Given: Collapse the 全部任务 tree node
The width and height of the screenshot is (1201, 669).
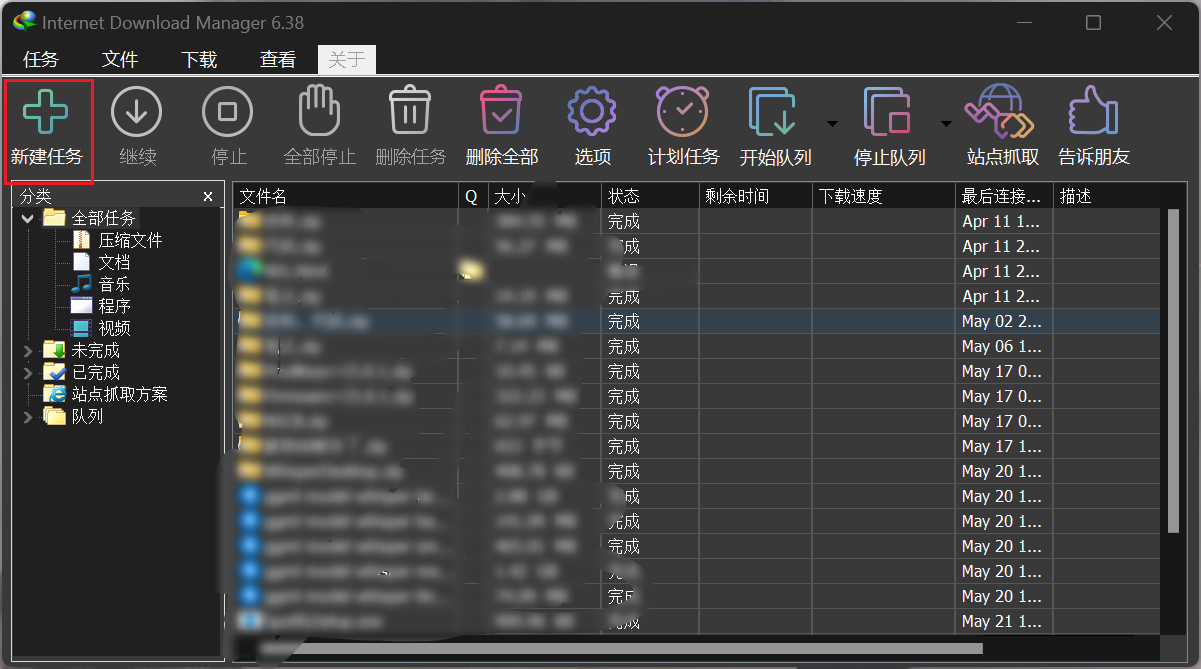Looking at the screenshot, I should 28,218.
